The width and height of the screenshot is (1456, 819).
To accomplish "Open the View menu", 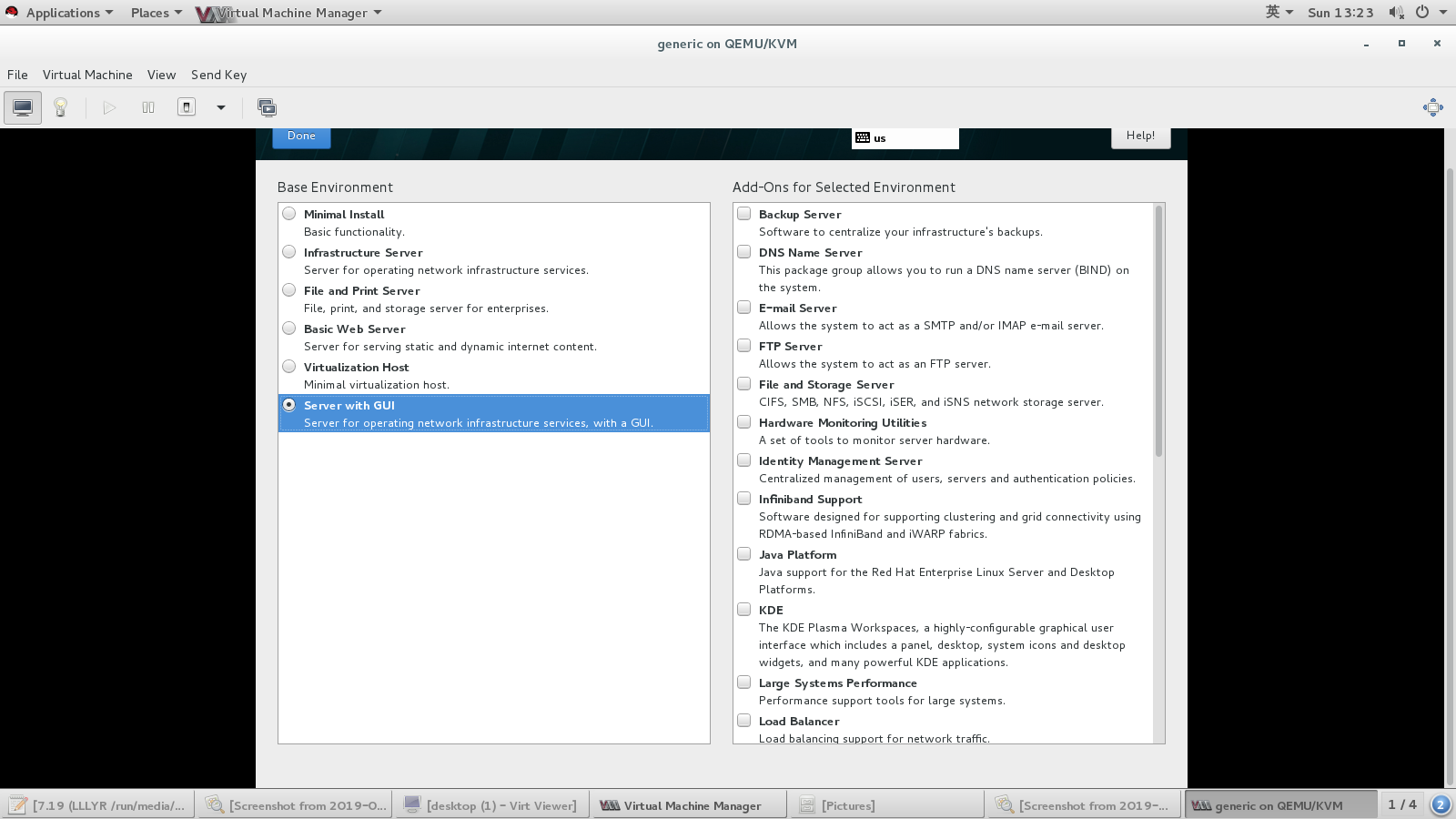I will [x=161, y=75].
